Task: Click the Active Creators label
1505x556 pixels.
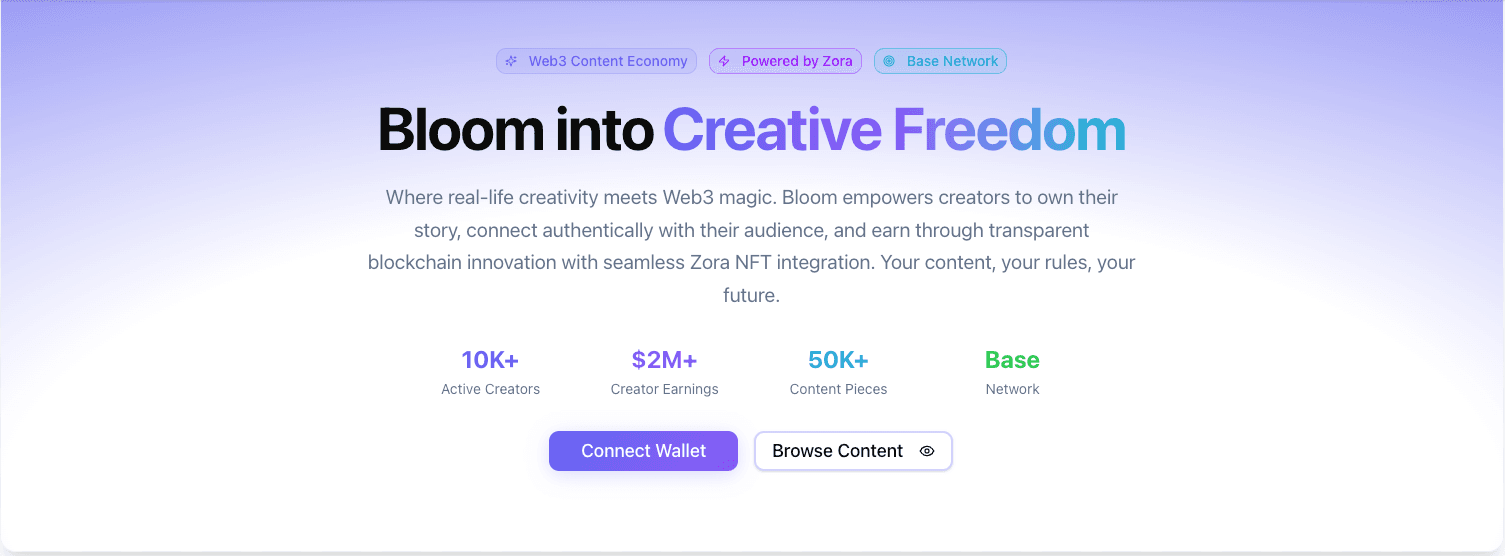Action: point(490,389)
